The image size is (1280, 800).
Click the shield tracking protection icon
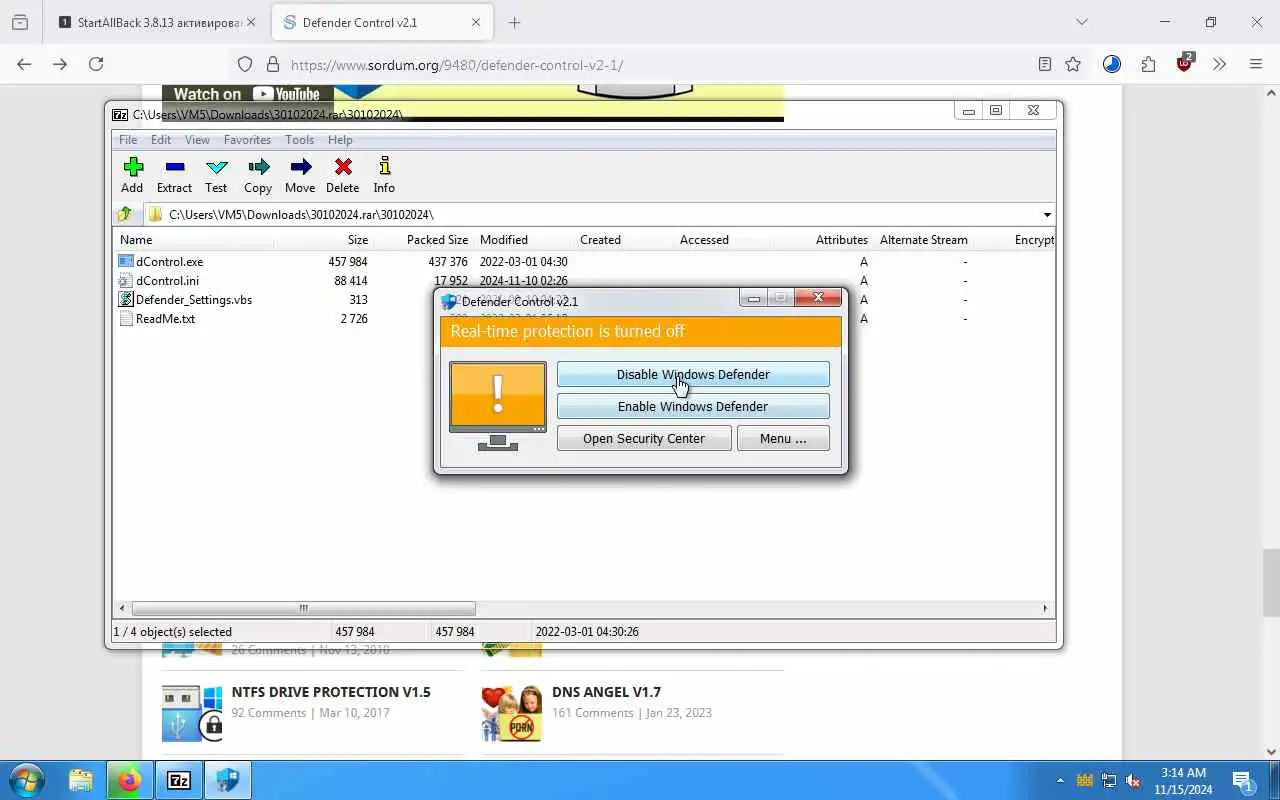[x=245, y=64]
